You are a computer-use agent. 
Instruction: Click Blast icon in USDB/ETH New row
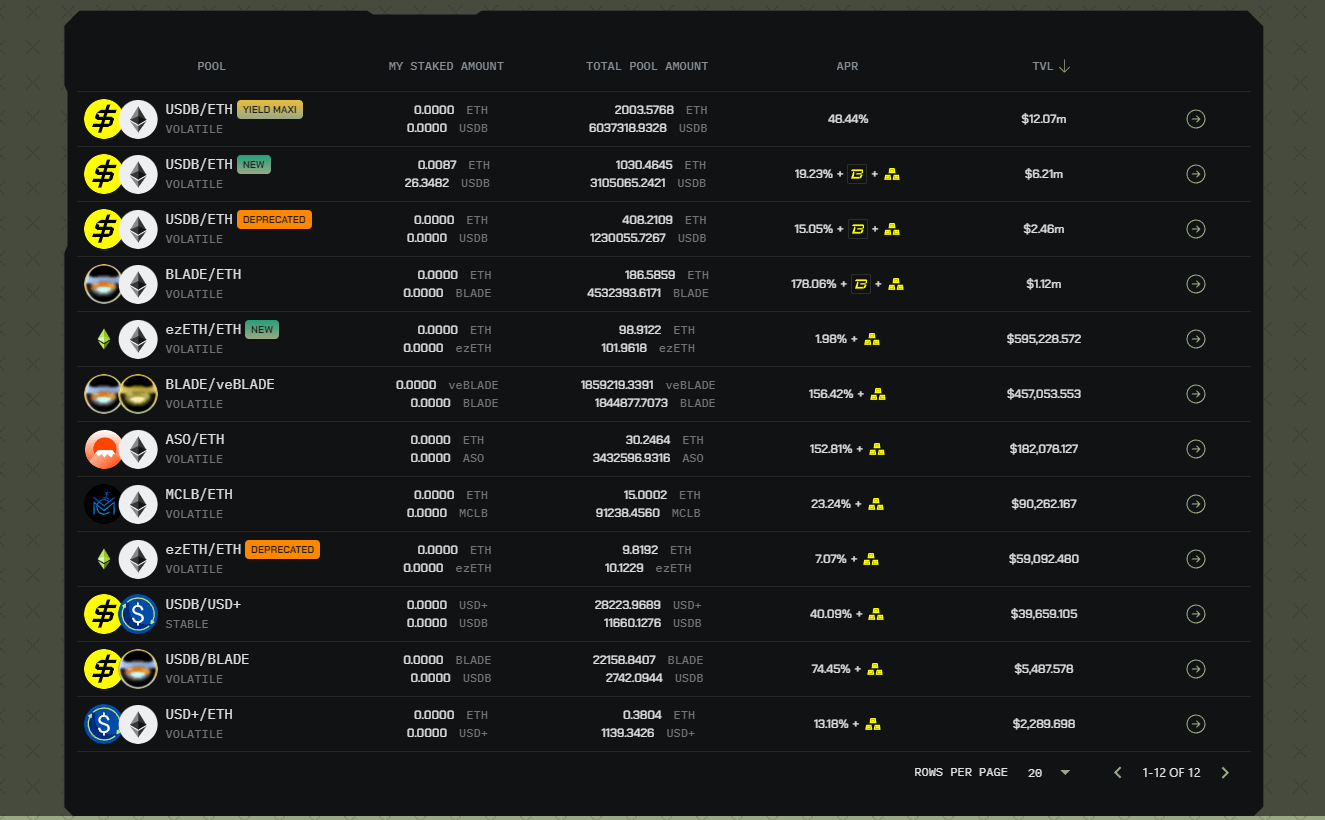857,174
